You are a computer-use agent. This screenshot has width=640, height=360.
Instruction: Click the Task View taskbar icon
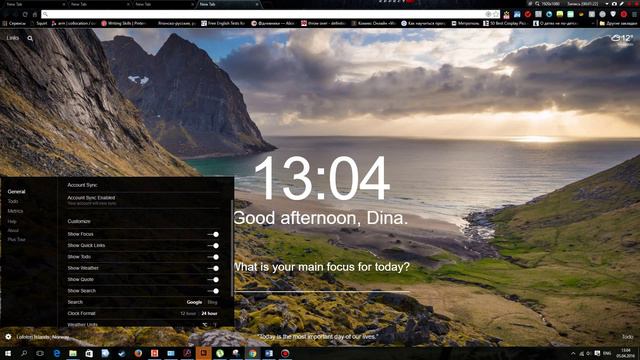(40, 353)
